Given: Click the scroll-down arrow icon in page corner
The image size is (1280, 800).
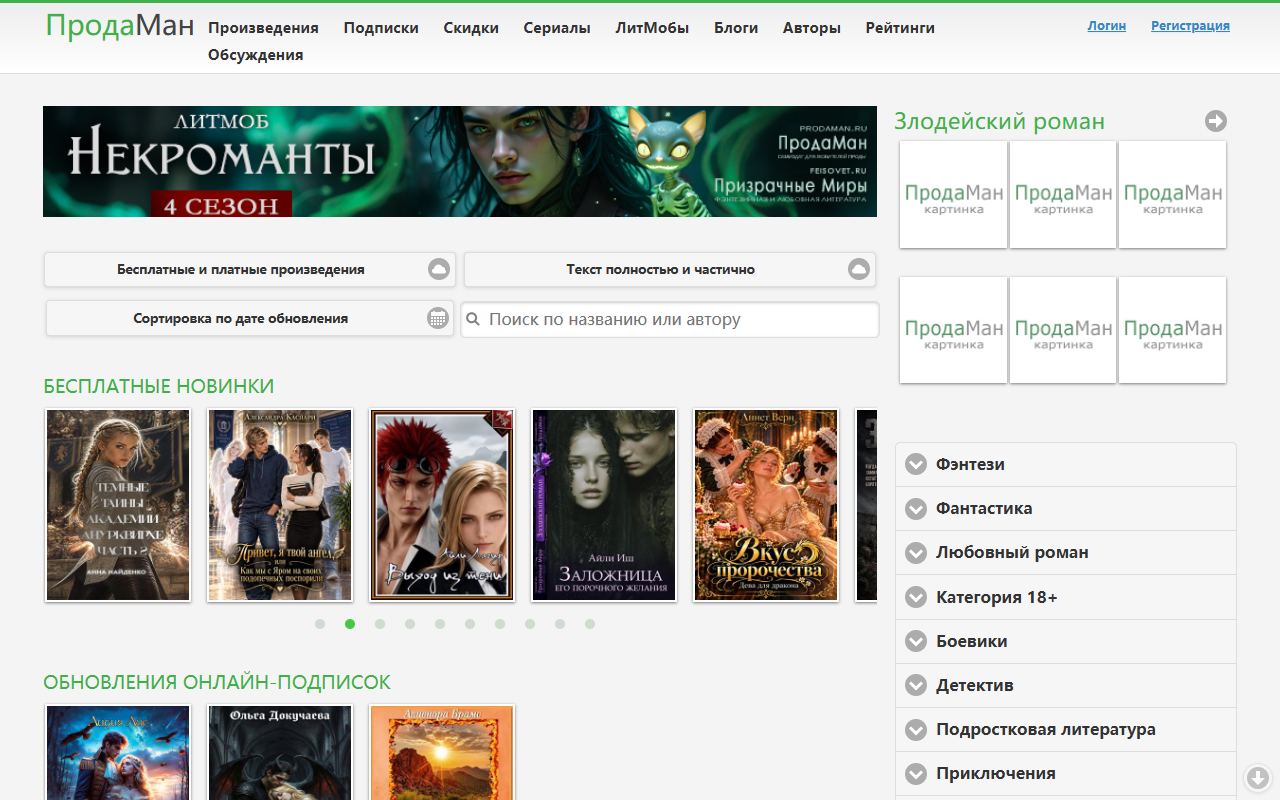Looking at the screenshot, I should 1257,777.
